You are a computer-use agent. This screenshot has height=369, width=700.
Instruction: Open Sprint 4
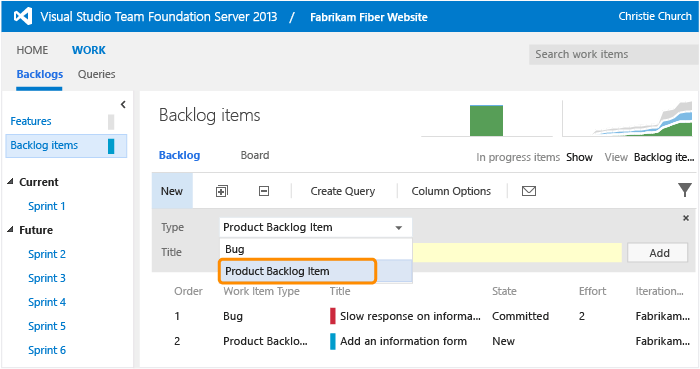pos(47,302)
